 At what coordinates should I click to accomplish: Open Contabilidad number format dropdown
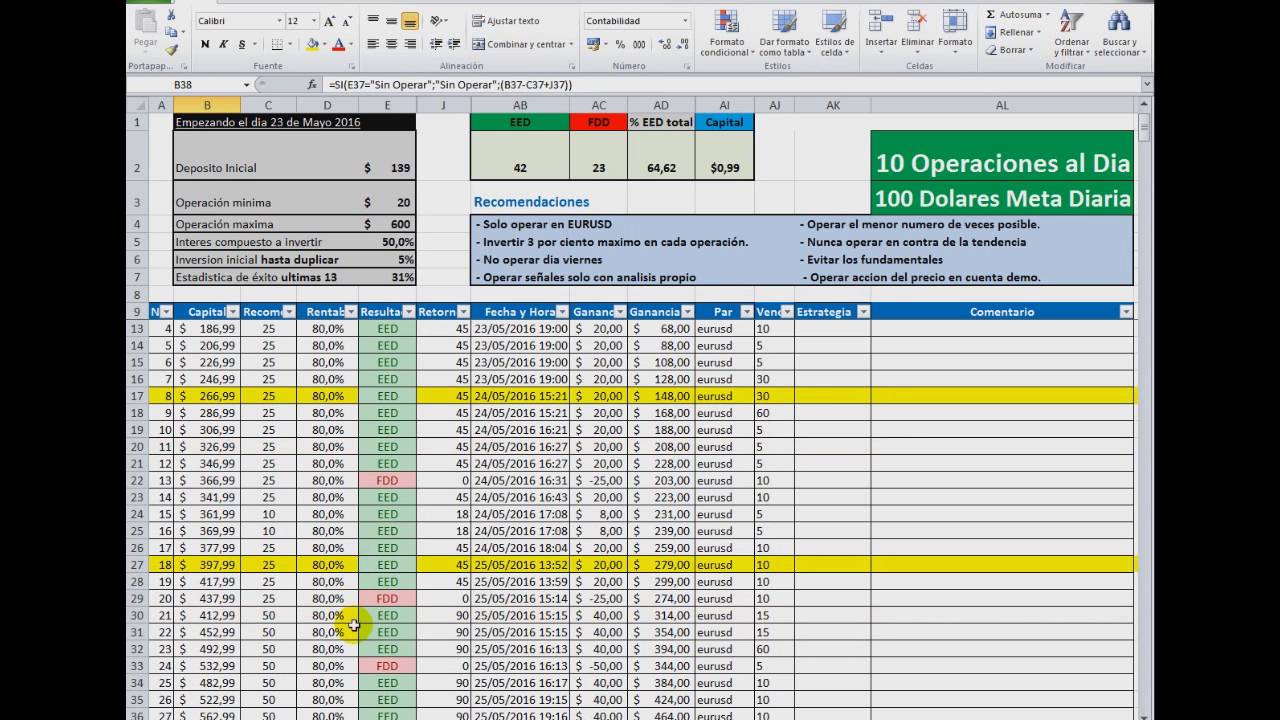click(x=685, y=21)
